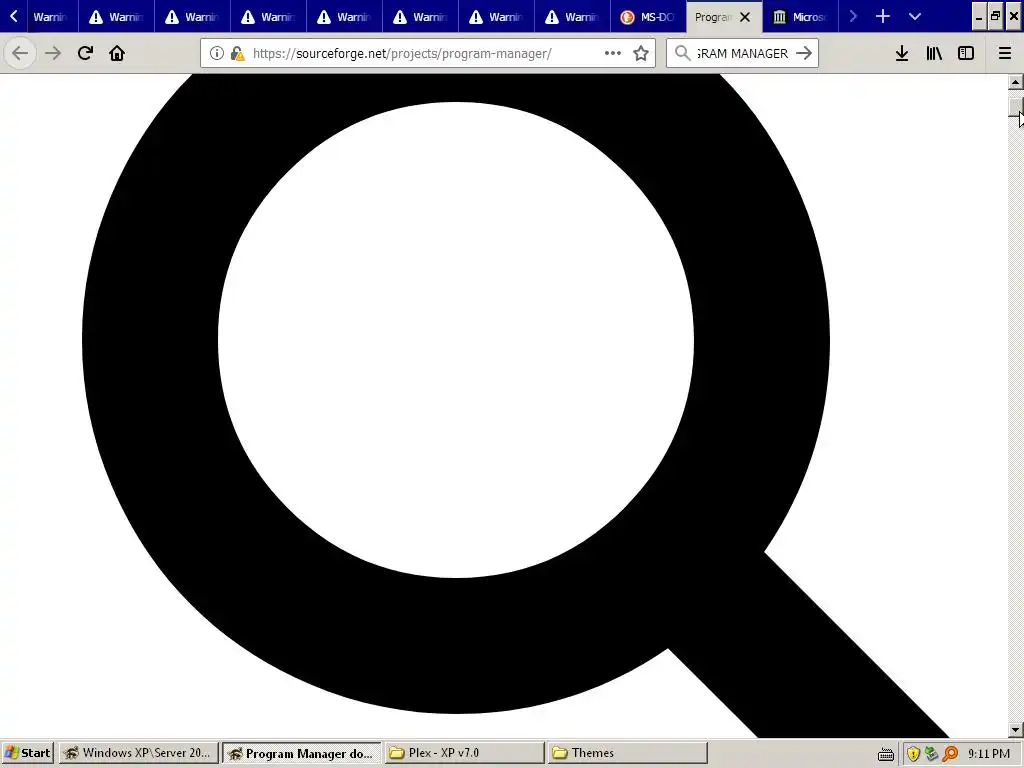Screen dimensions: 1024x768
Task: Go back to the previous page
Action: point(20,53)
